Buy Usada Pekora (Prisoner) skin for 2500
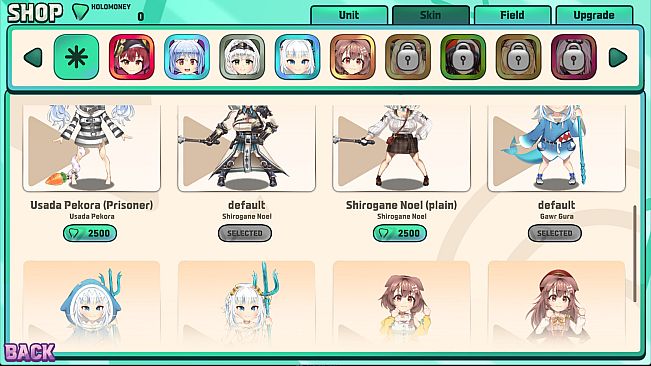 [x=90, y=233]
